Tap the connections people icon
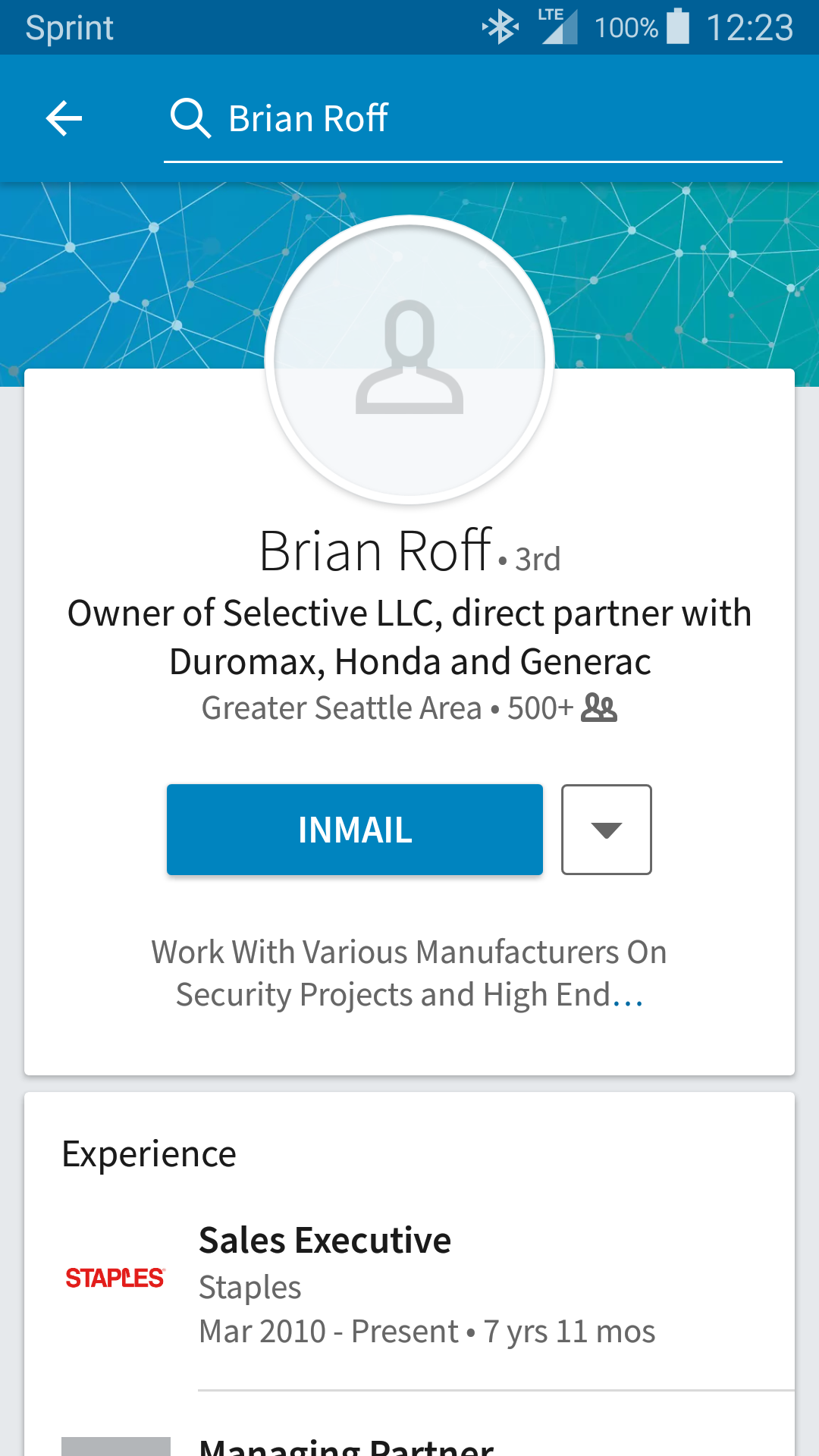This screenshot has width=819, height=1456. point(599,708)
